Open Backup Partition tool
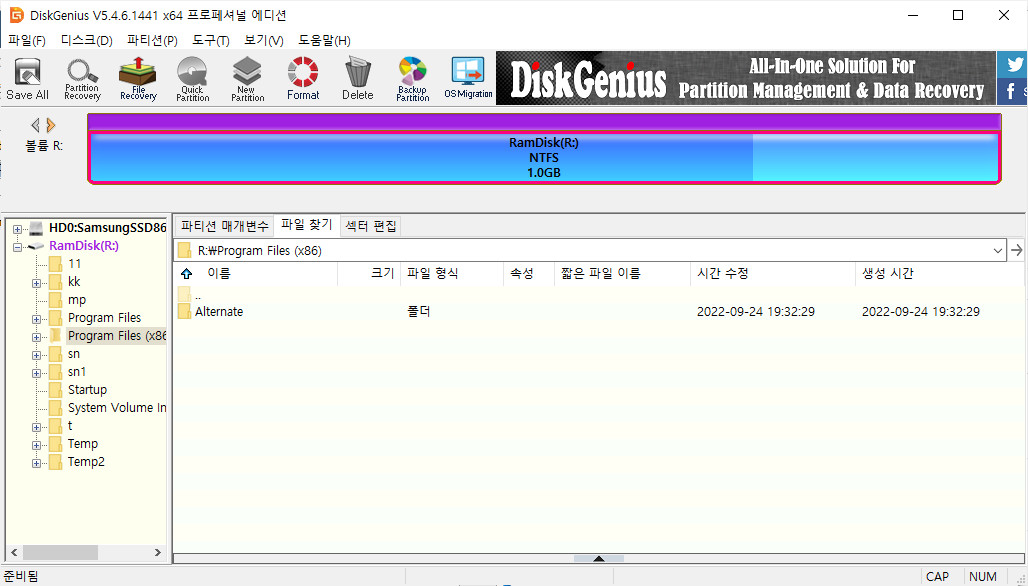 (x=412, y=79)
